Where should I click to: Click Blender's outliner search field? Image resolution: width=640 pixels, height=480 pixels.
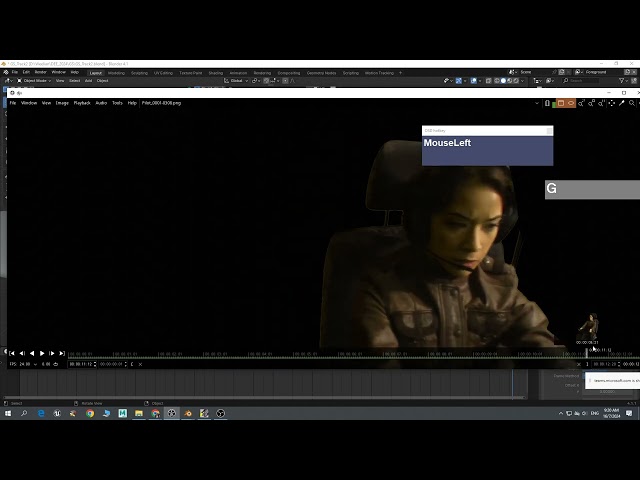click(x=581, y=81)
